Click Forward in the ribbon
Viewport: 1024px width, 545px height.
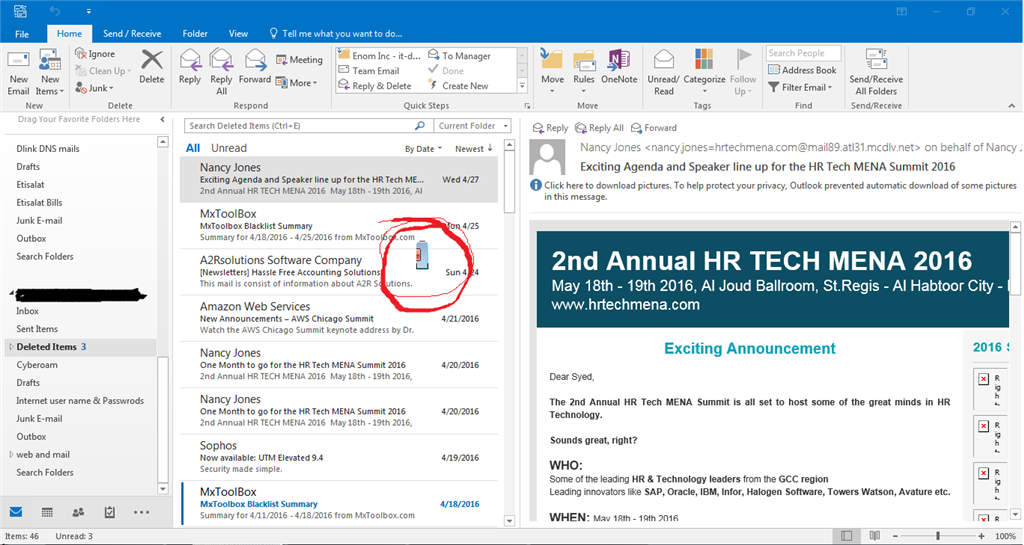click(x=255, y=67)
